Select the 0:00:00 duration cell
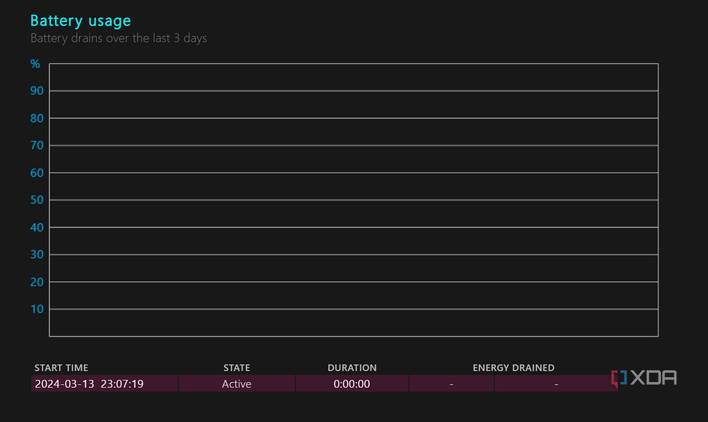708x422 pixels. click(352, 384)
